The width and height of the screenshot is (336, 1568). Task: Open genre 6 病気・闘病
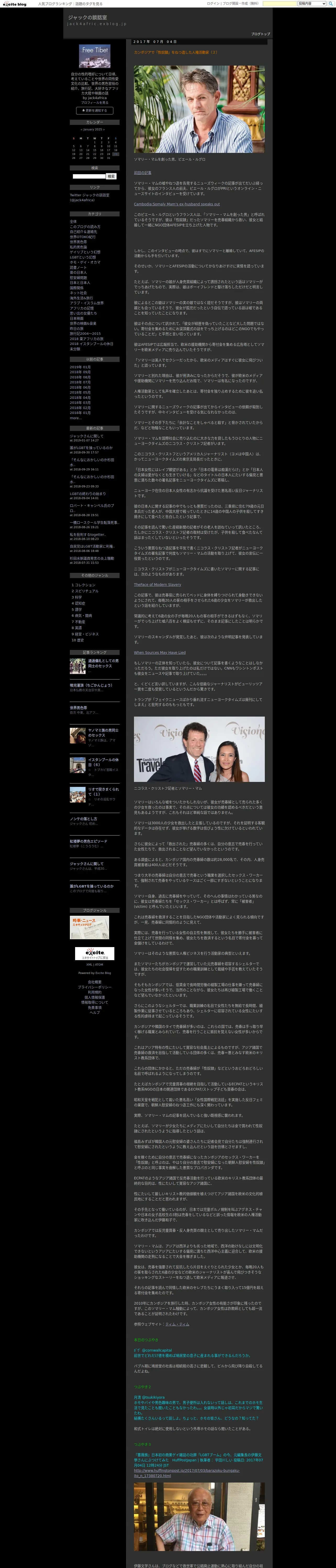[x=83, y=615]
